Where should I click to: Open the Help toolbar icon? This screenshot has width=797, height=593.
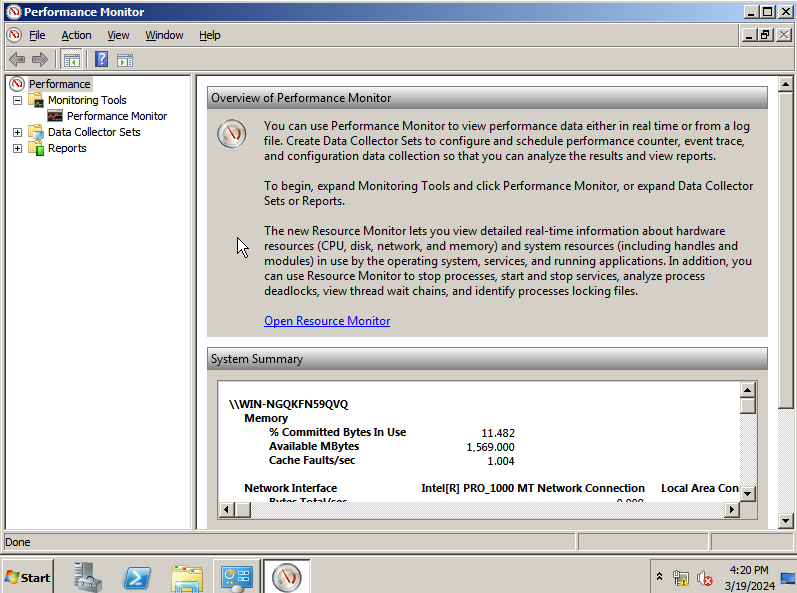(102, 59)
